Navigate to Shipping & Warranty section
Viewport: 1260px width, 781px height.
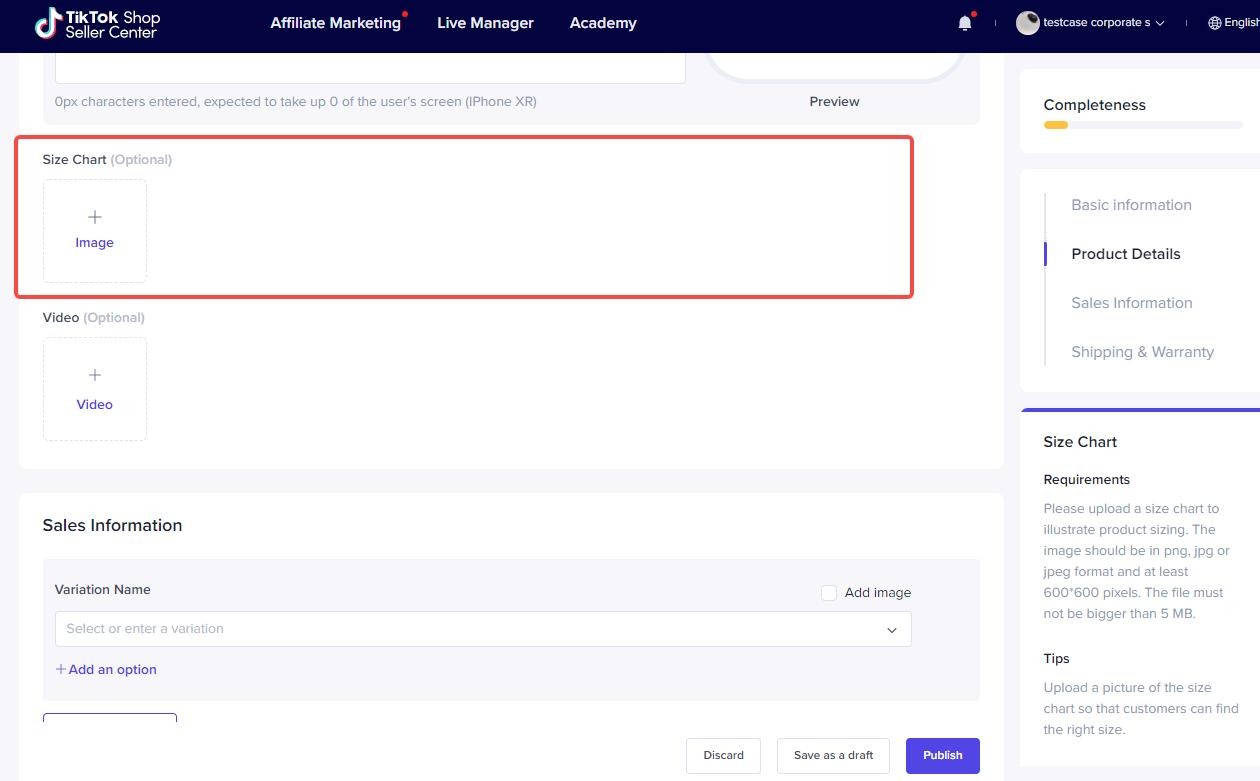(x=1142, y=352)
